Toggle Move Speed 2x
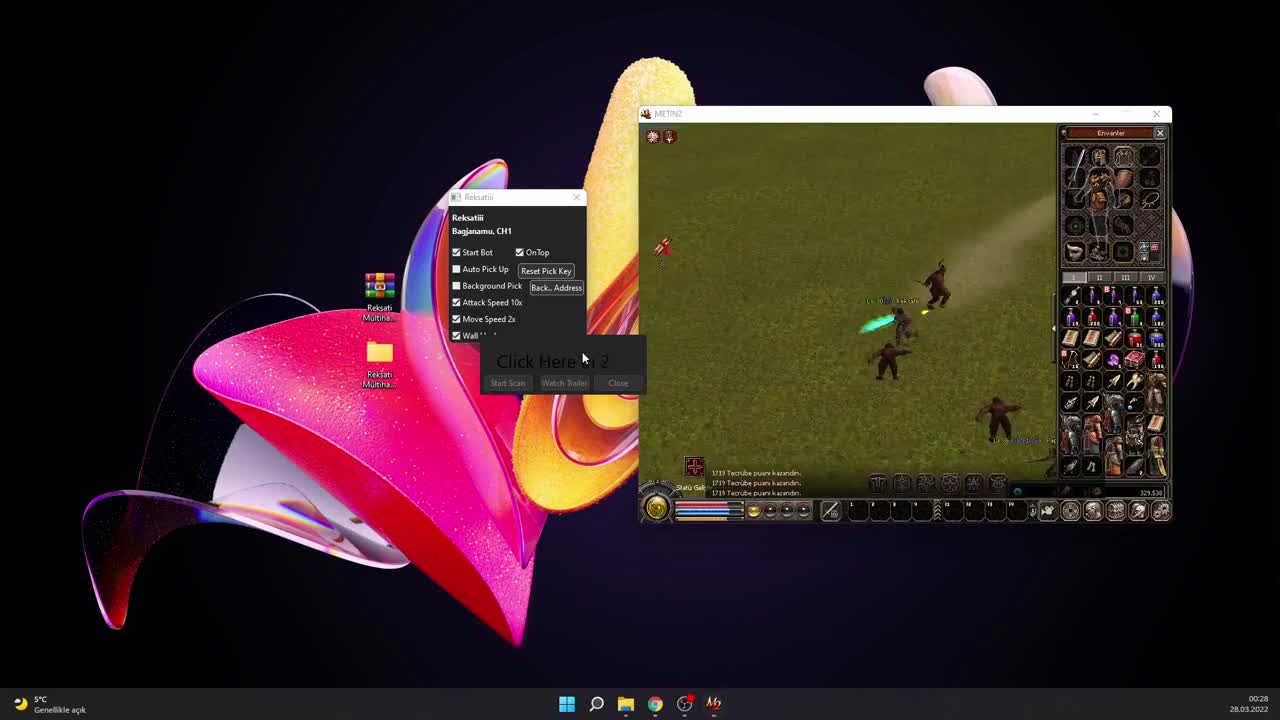Screen dimensions: 1280x720 pos(456,319)
